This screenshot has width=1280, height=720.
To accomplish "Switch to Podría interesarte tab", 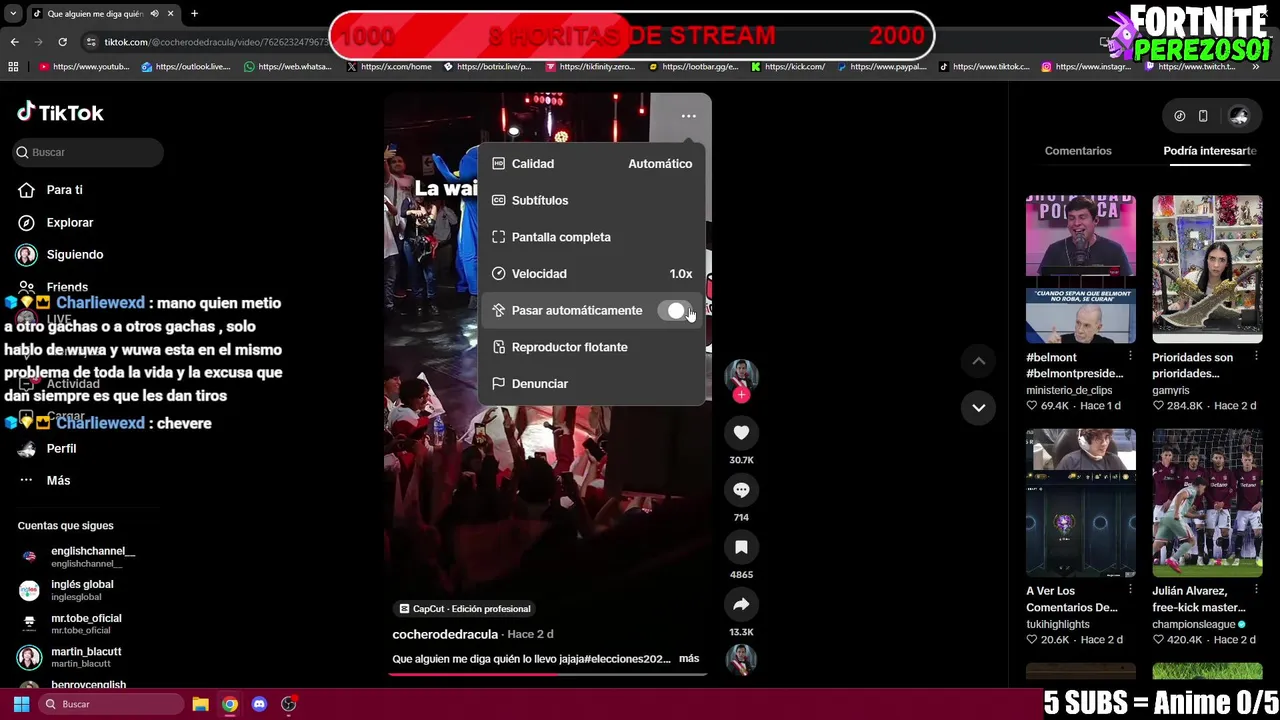I will (x=1210, y=151).
